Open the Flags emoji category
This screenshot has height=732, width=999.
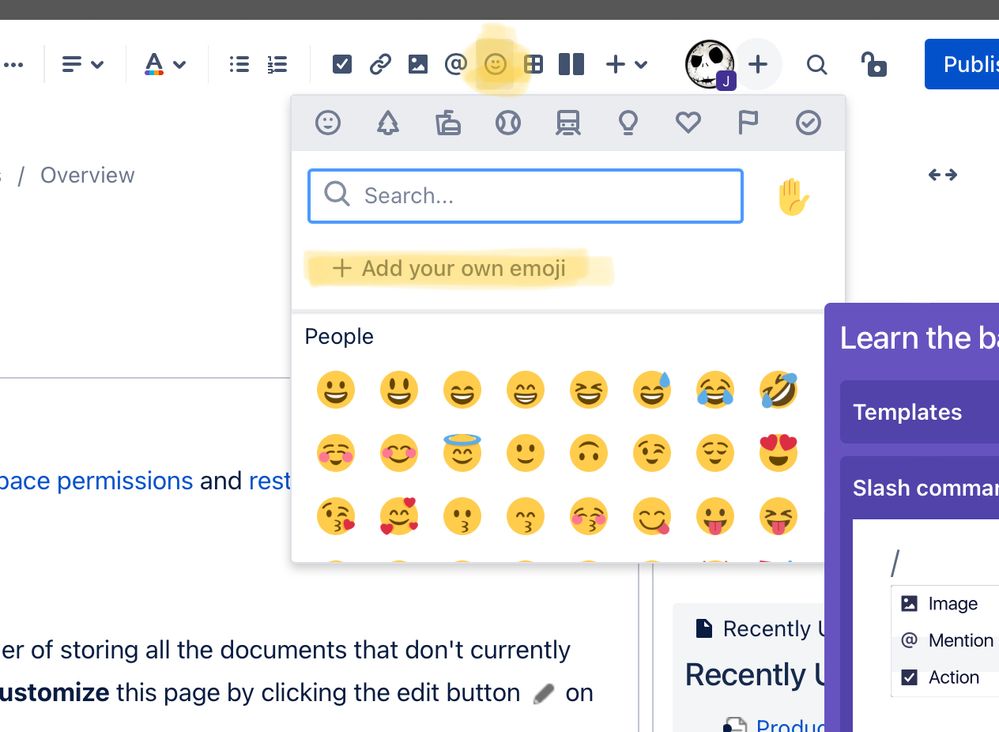[x=748, y=122]
